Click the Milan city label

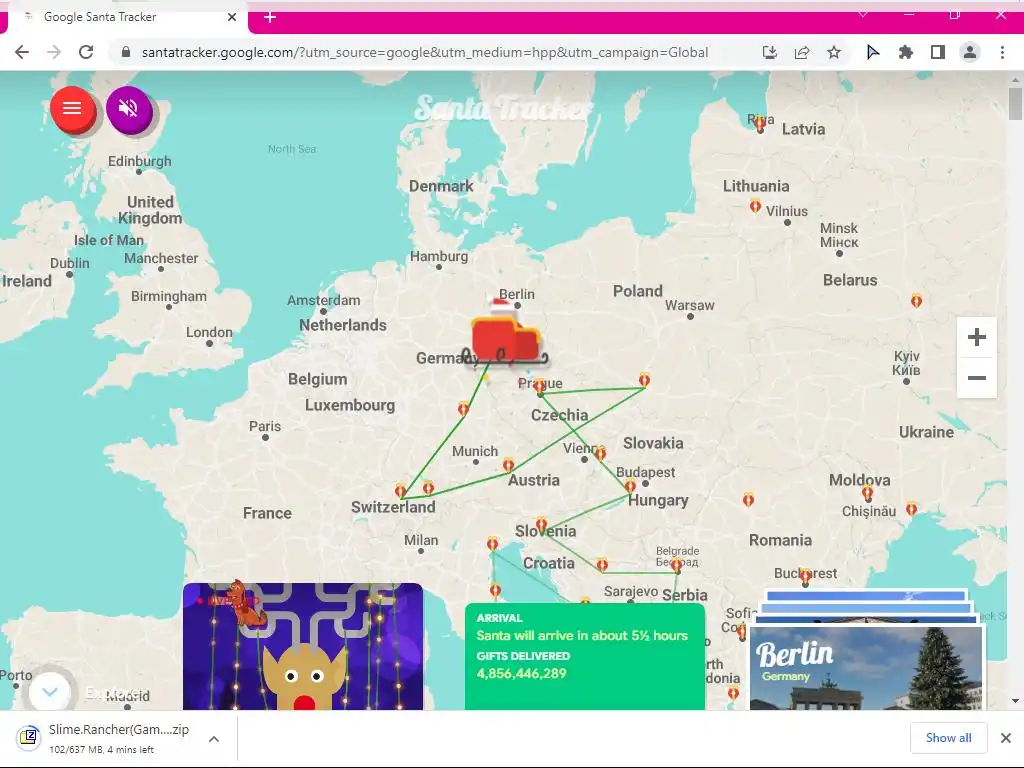point(421,540)
